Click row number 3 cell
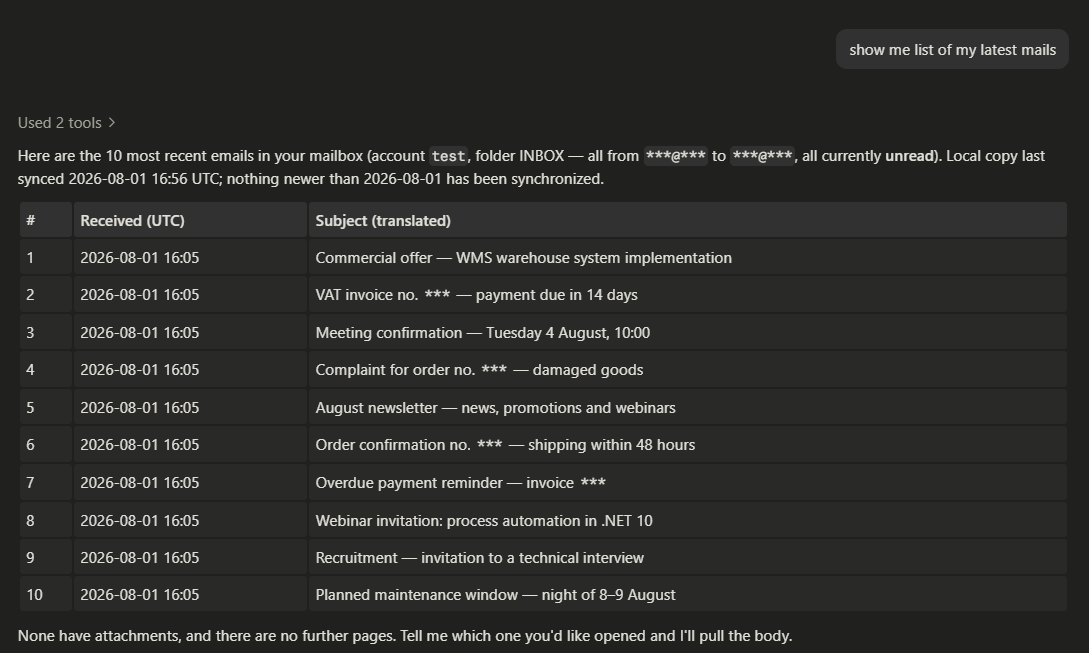The image size is (1089, 653). (x=46, y=333)
